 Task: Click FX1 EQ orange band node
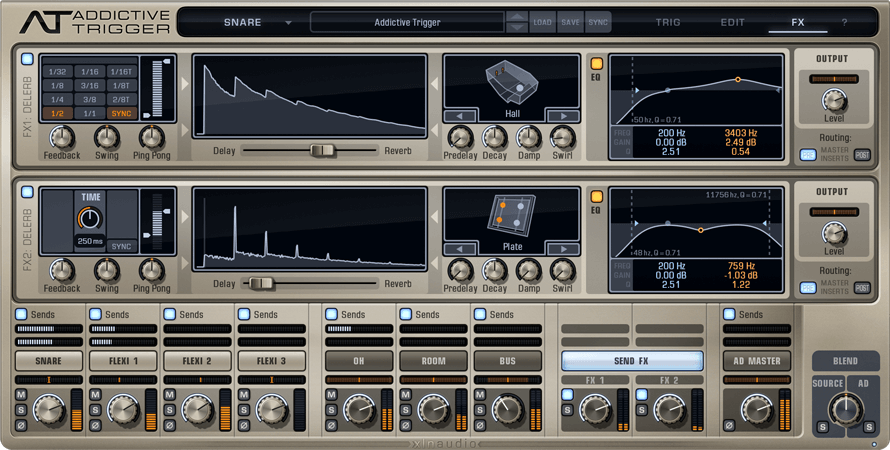pyautogui.click(x=738, y=79)
